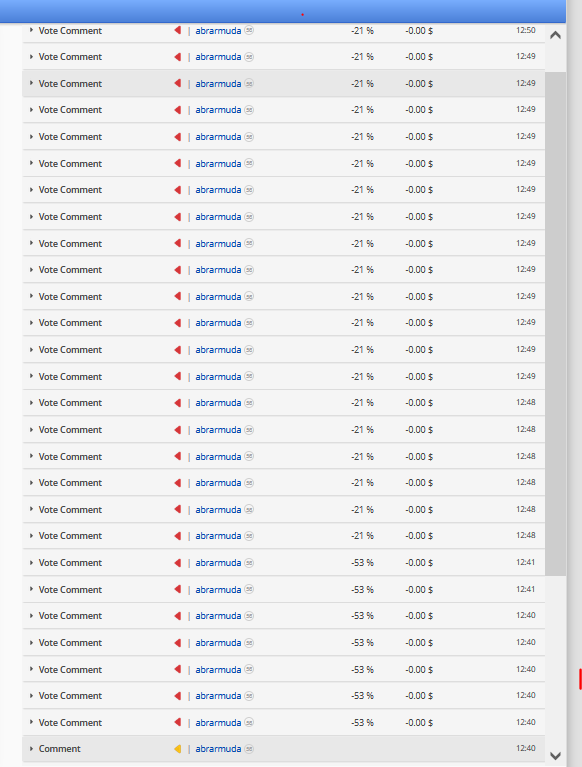Viewport: 582px width, 767px height.
Task: Click red flag in last Vote Comment row
Action: click(x=178, y=722)
